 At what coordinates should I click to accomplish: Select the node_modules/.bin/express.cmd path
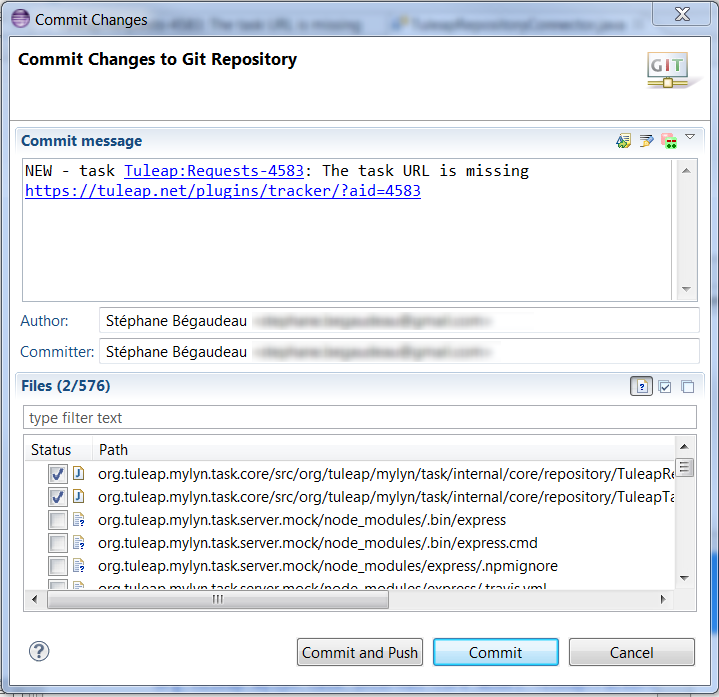tap(317, 543)
